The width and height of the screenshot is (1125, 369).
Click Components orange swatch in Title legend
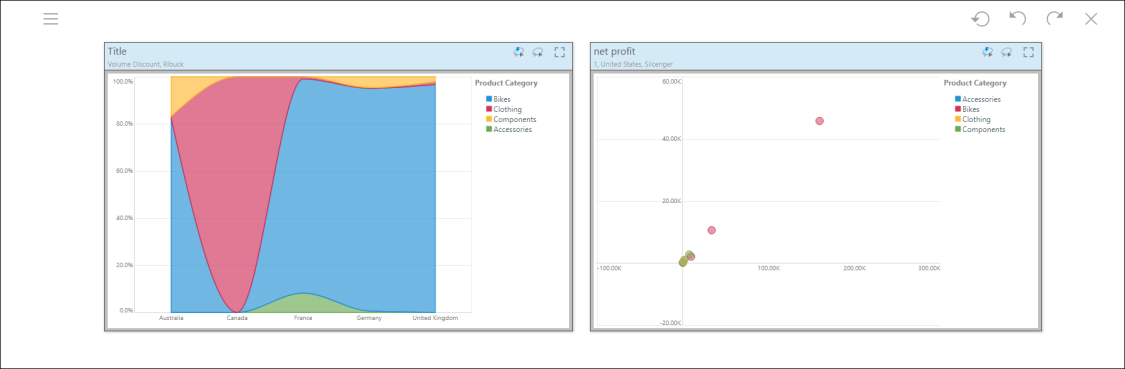tap(489, 119)
